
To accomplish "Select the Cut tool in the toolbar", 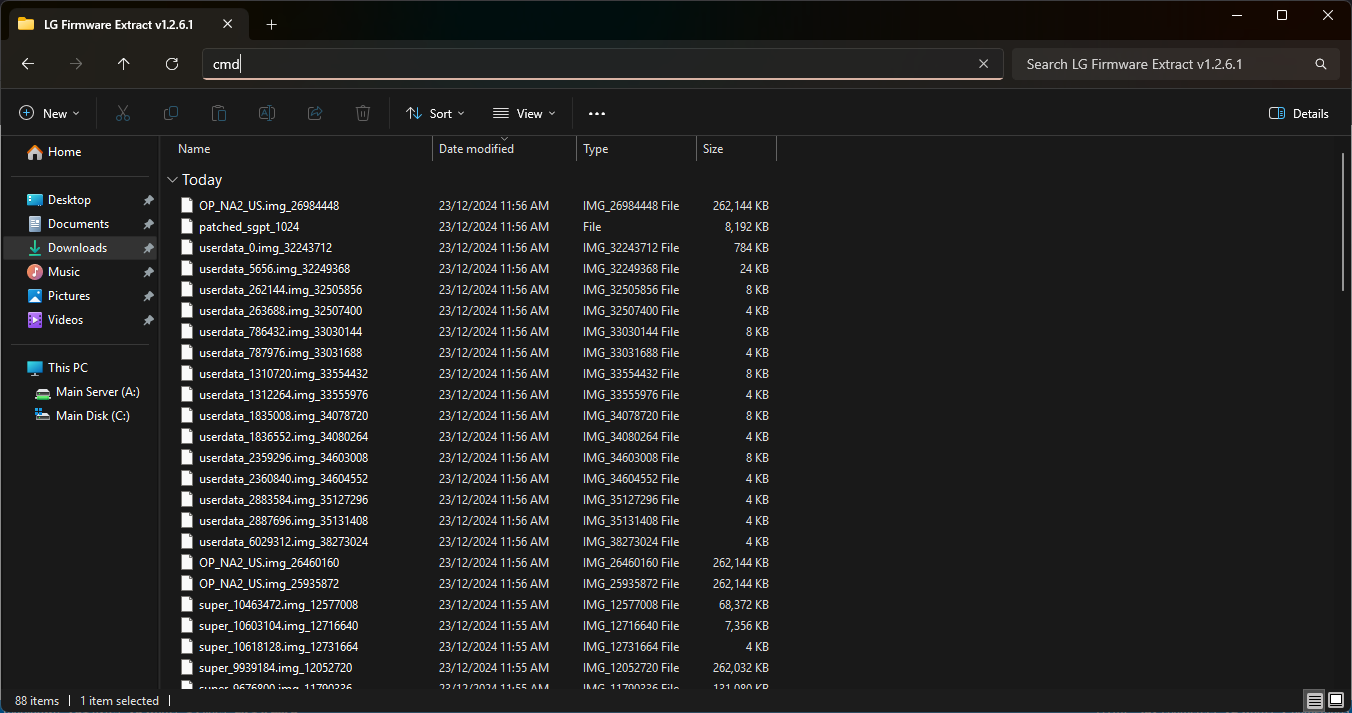I will (x=122, y=113).
